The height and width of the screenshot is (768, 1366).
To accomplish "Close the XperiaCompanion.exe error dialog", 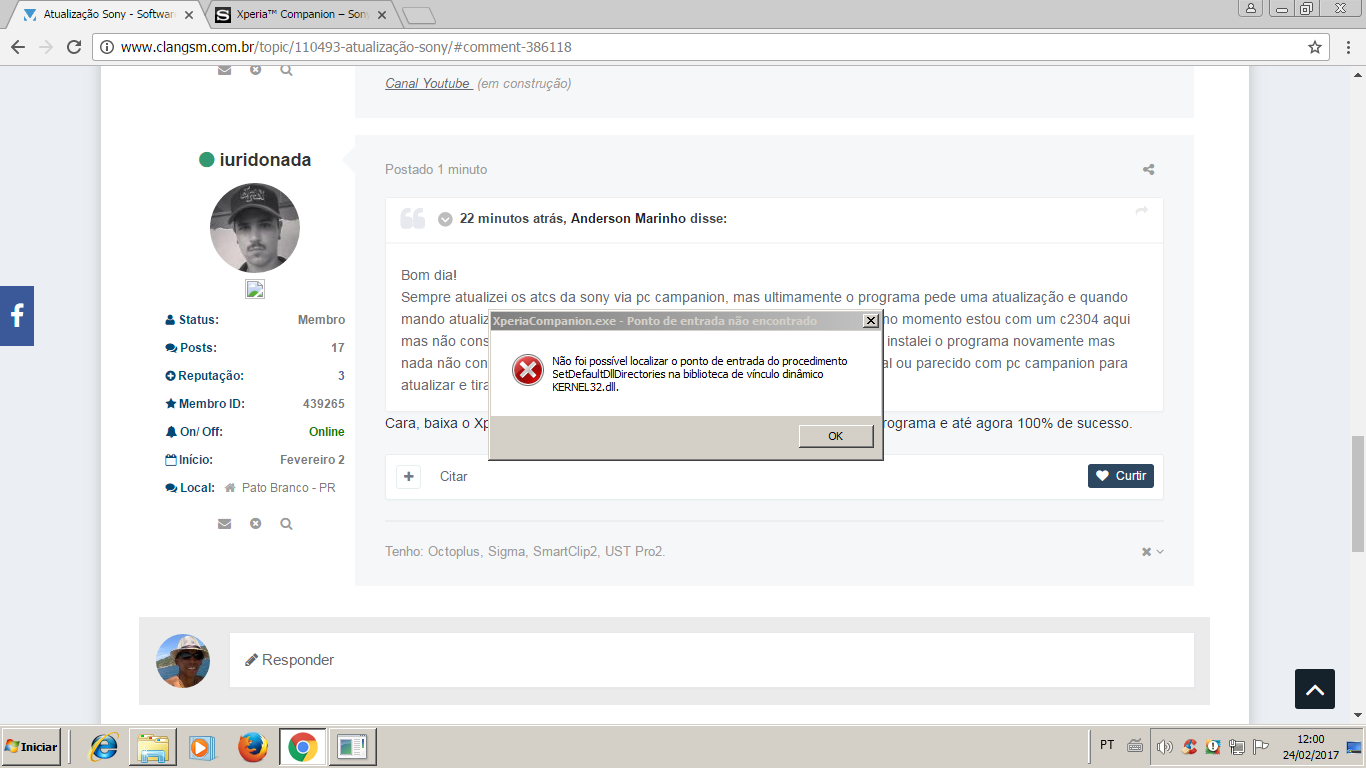I will (871, 321).
